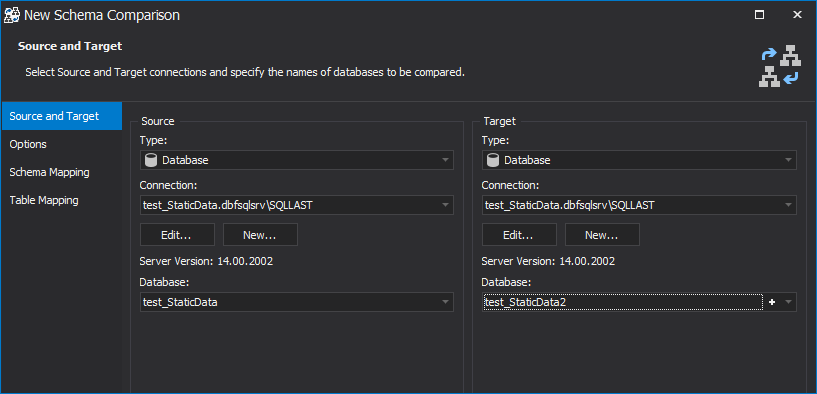Click New button under Target connection

tap(602, 235)
